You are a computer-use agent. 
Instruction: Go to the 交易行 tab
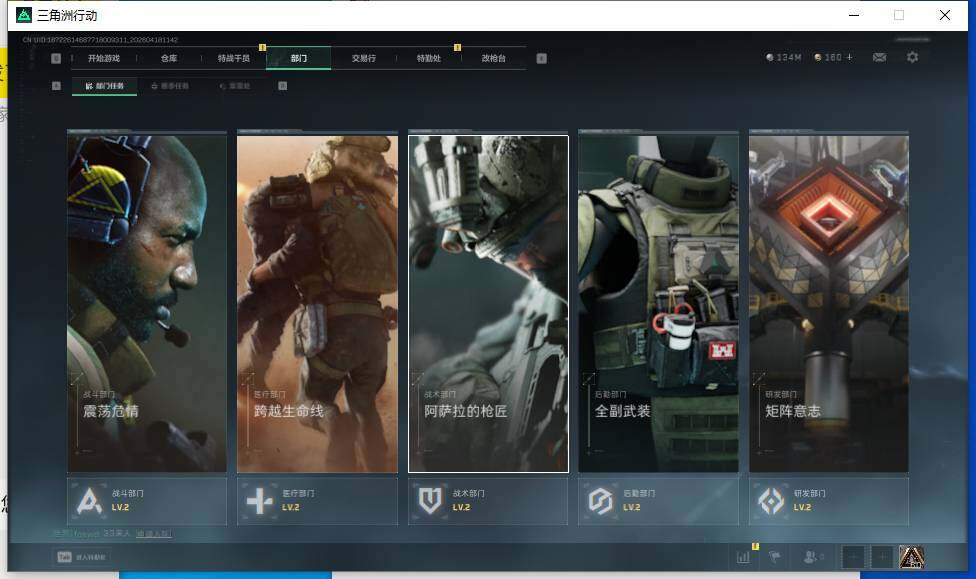point(364,58)
